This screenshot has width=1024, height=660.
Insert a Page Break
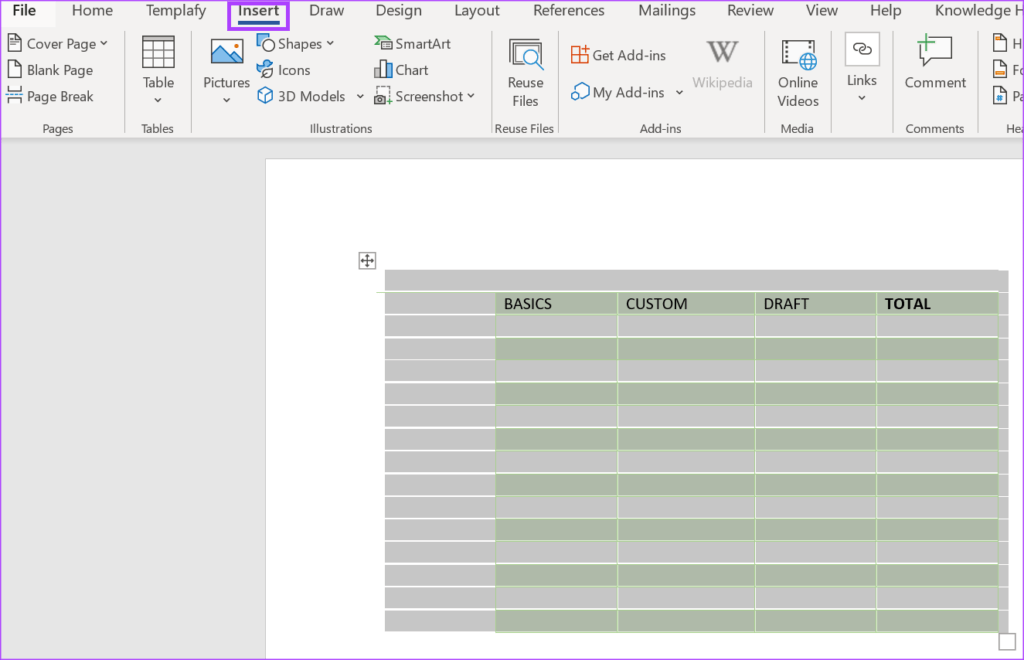coord(60,96)
